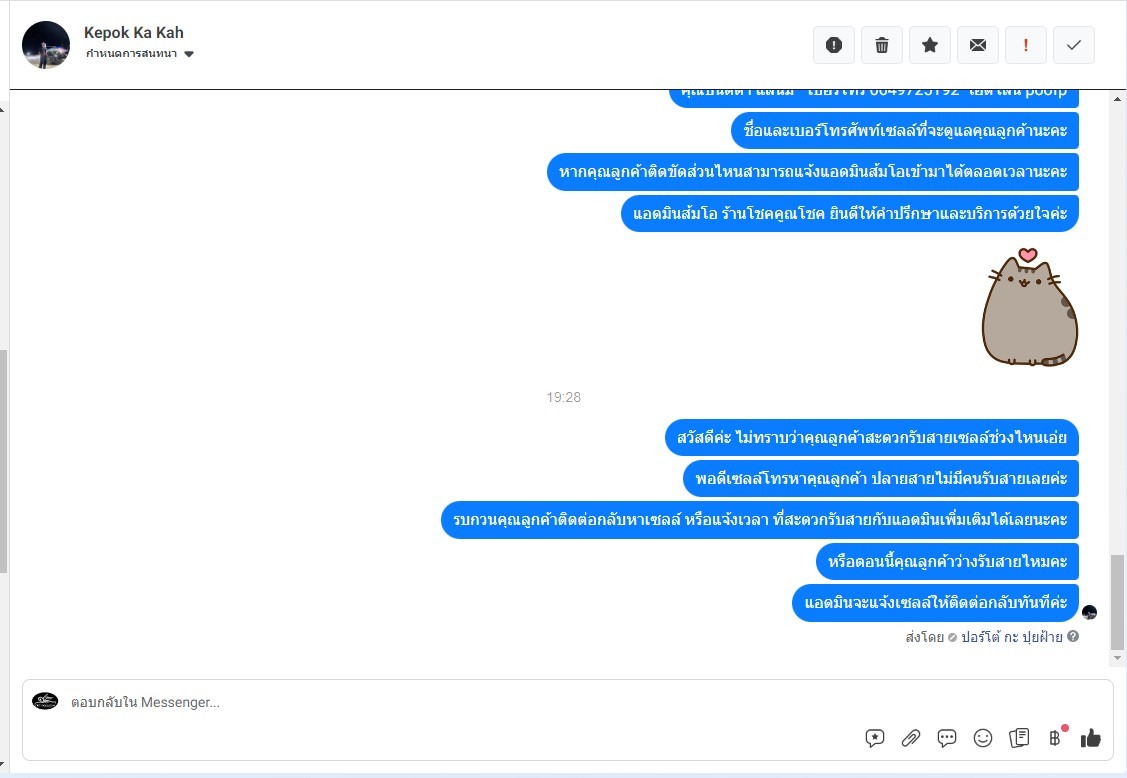
Task: Delete conversation with trash icon
Action: point(882,45)
